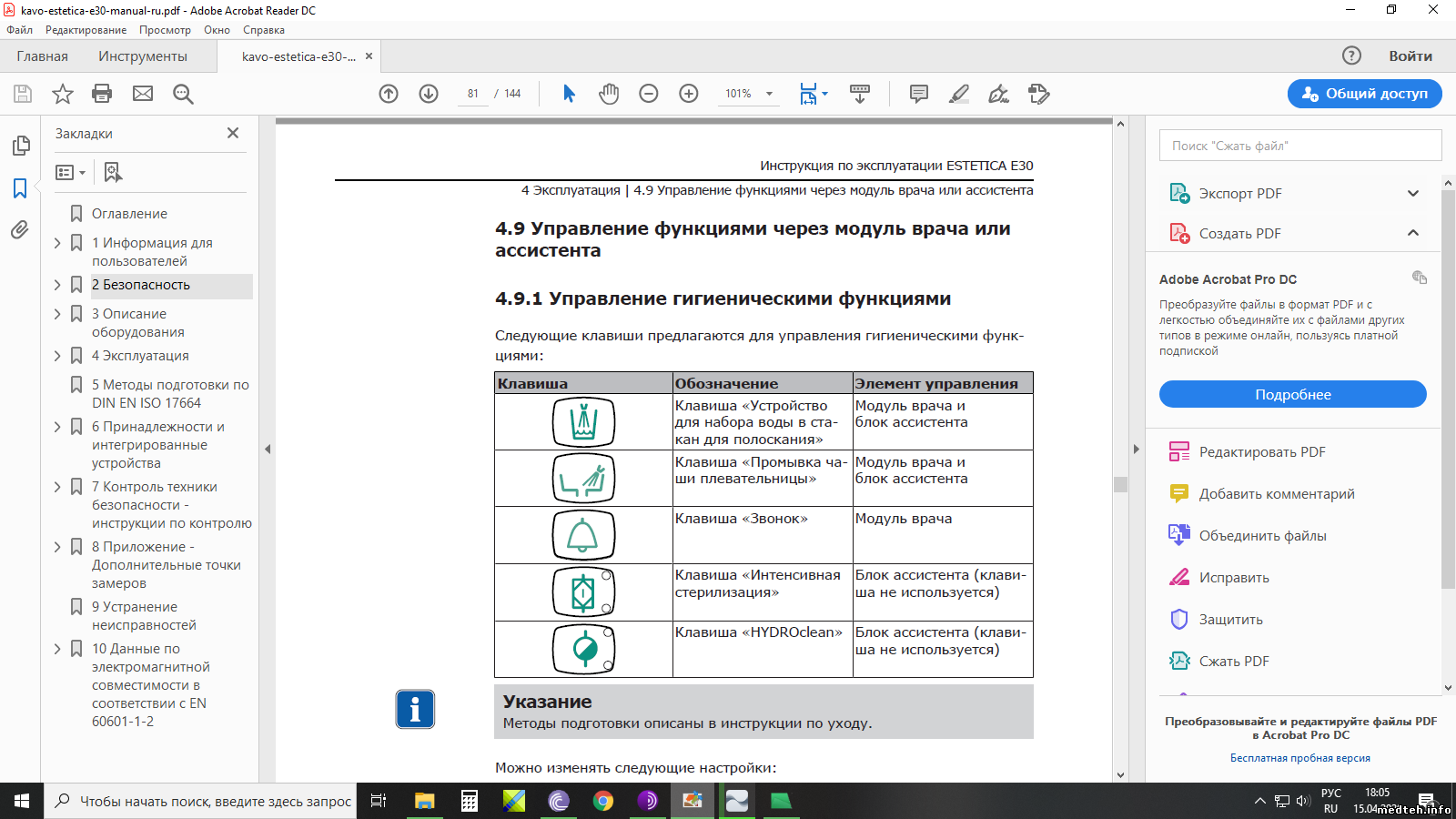Viewport: 1456px width, 819px height.
Task: Open attachments paperclip panel
Action: (20, 230)
